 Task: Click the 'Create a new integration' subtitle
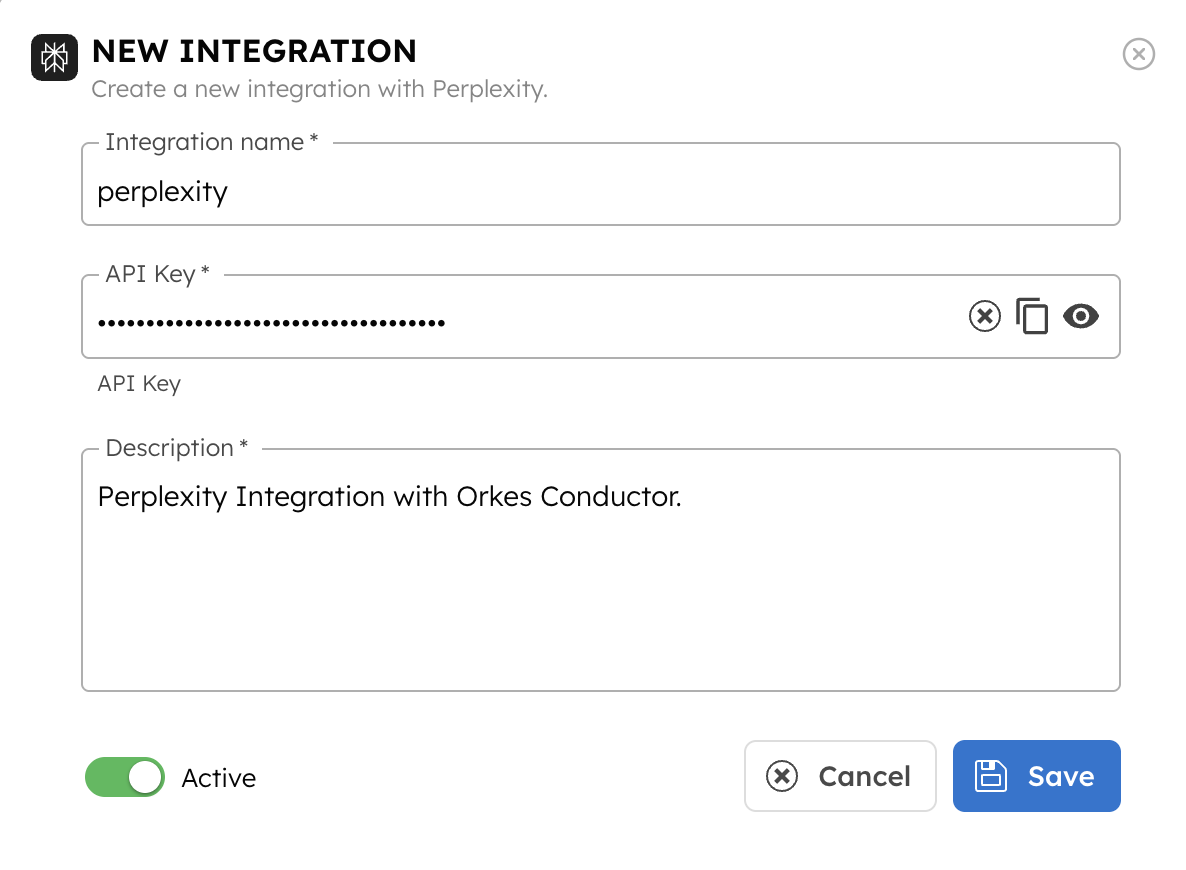click(319, 89)
